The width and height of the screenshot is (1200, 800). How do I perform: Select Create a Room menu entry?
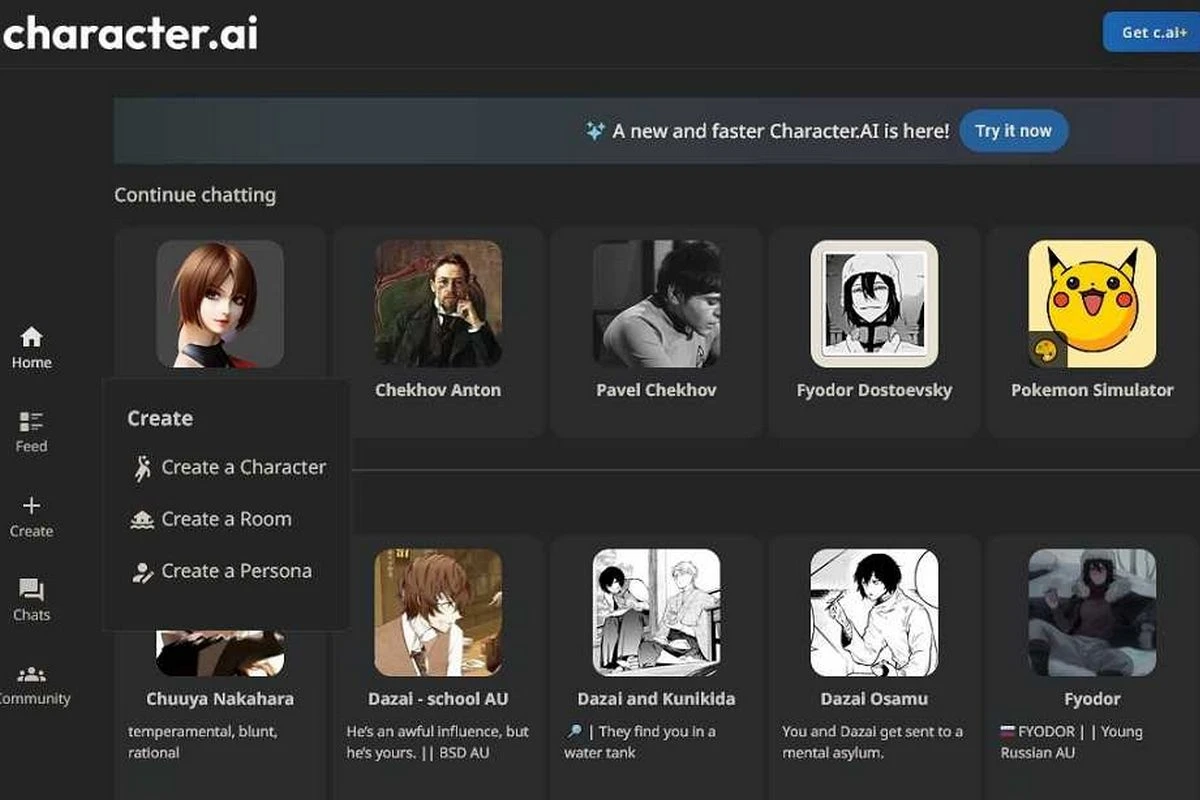(x=212, y=519)
